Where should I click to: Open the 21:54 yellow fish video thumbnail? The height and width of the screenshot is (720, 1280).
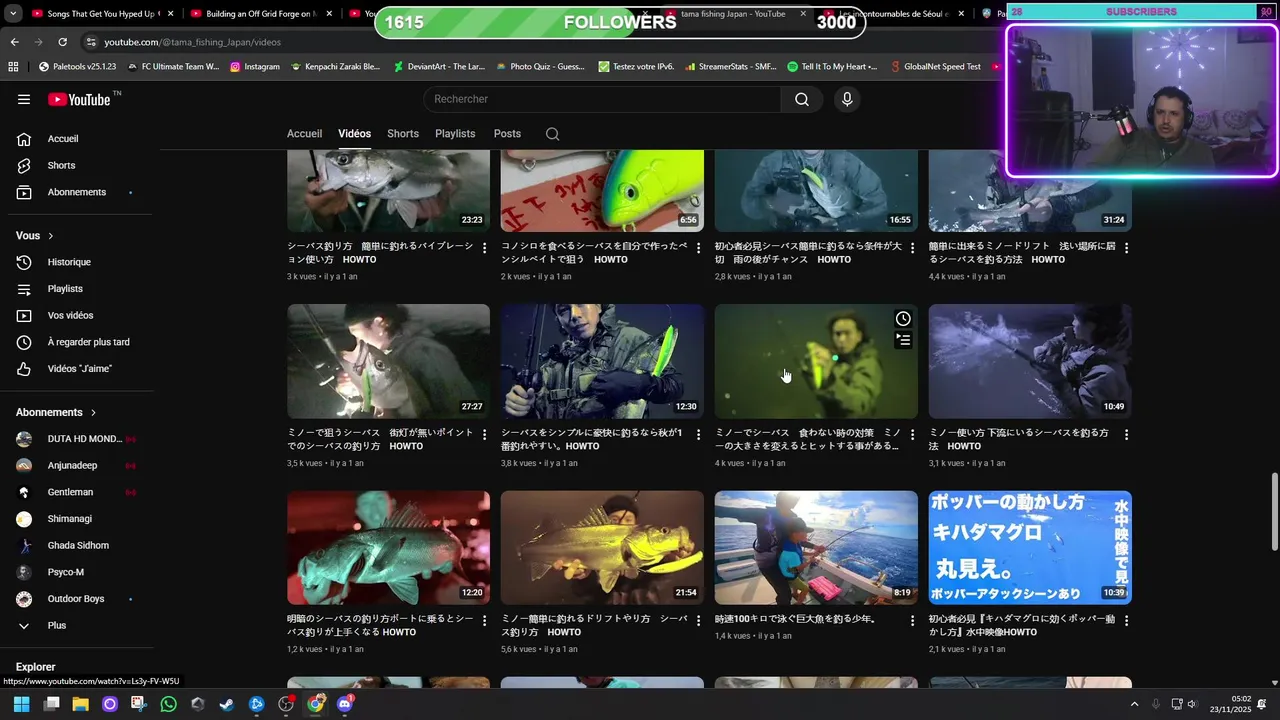[602, 547]
